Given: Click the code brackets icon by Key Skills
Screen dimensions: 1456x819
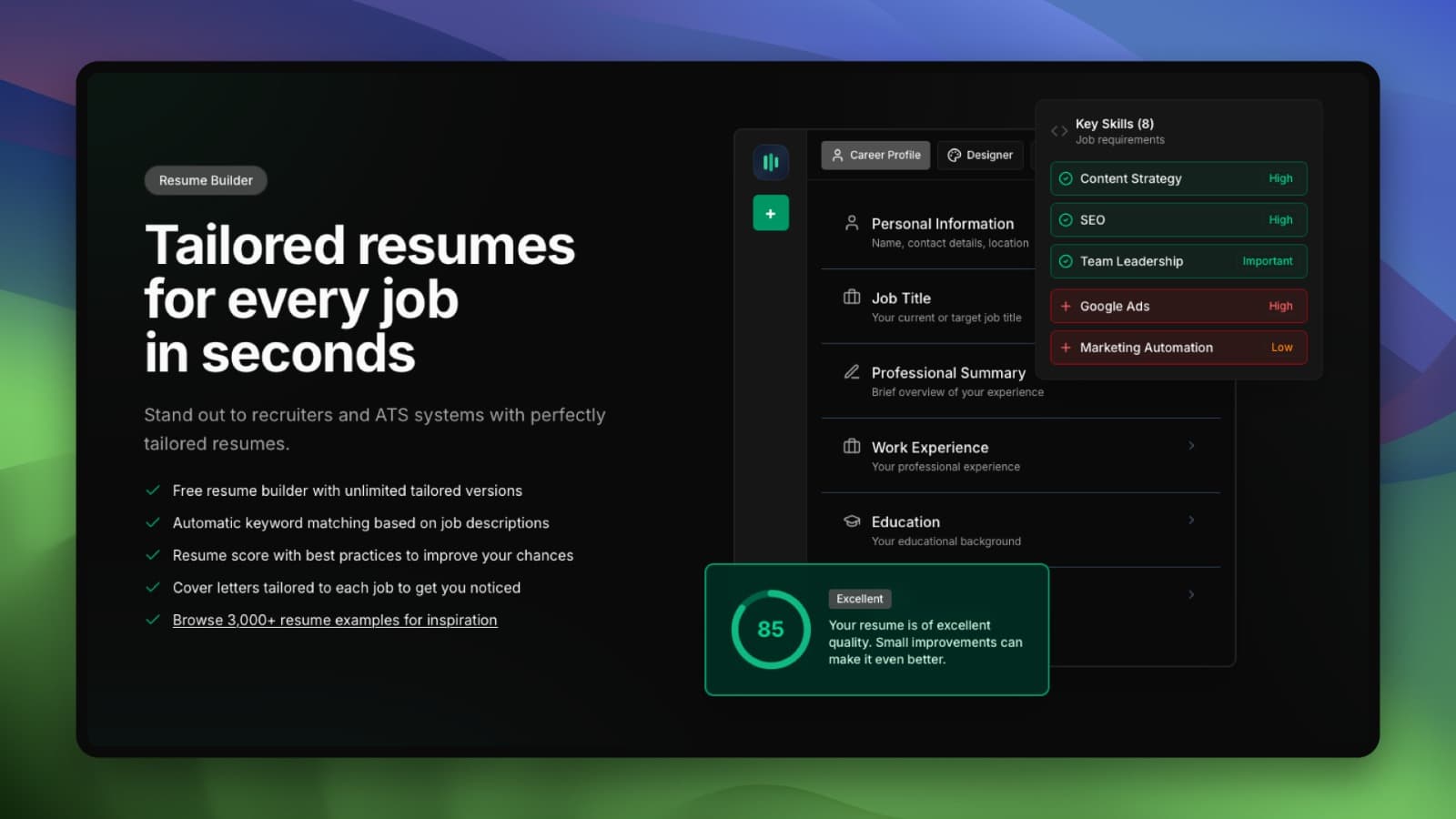Looking at the screenshot, I should (x=1059, y=131).
